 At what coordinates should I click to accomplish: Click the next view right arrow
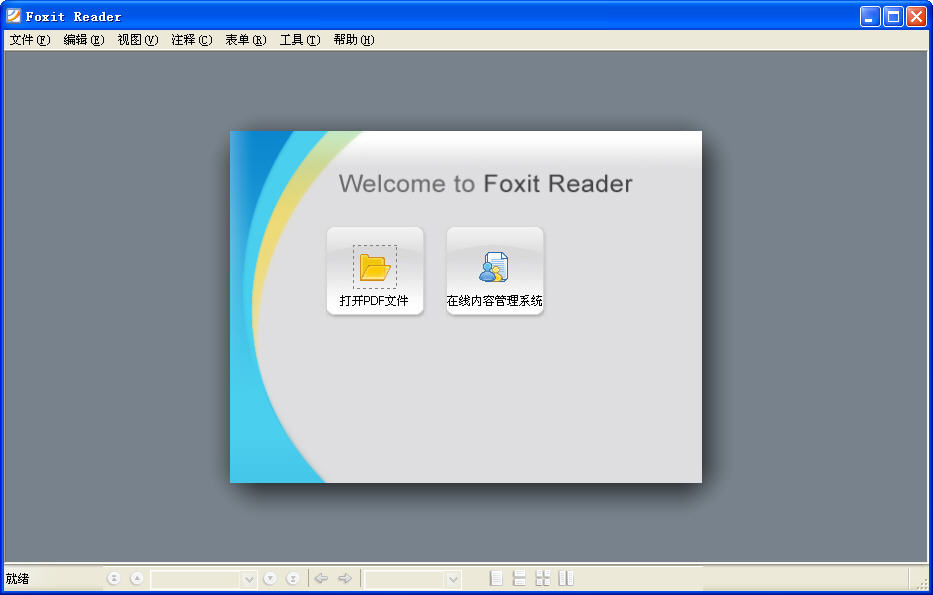[x=345, y=578]
